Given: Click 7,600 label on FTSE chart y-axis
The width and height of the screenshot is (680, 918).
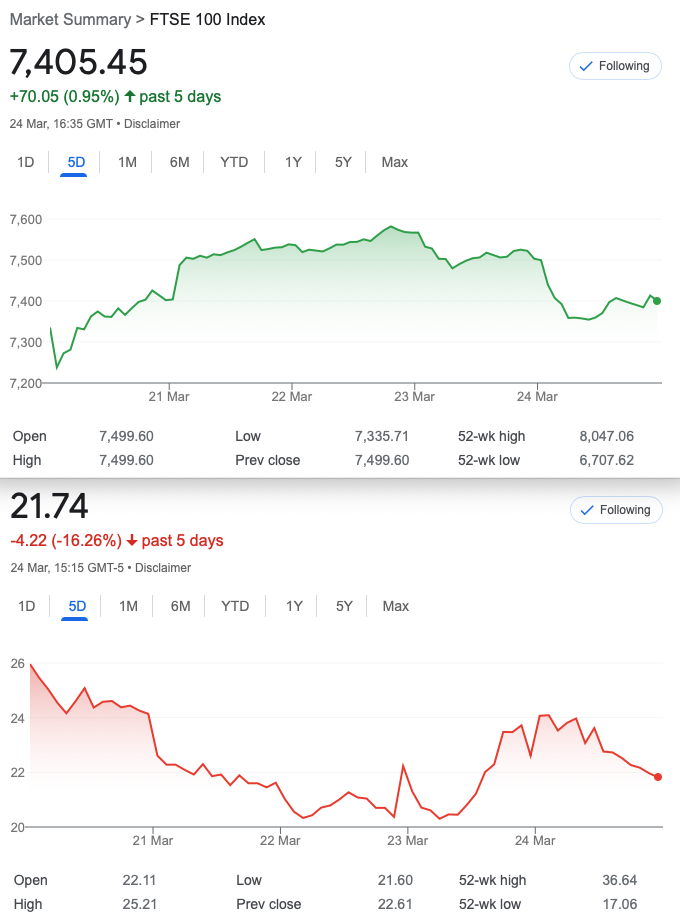Looking at the screenshot, I should point(26,220).
